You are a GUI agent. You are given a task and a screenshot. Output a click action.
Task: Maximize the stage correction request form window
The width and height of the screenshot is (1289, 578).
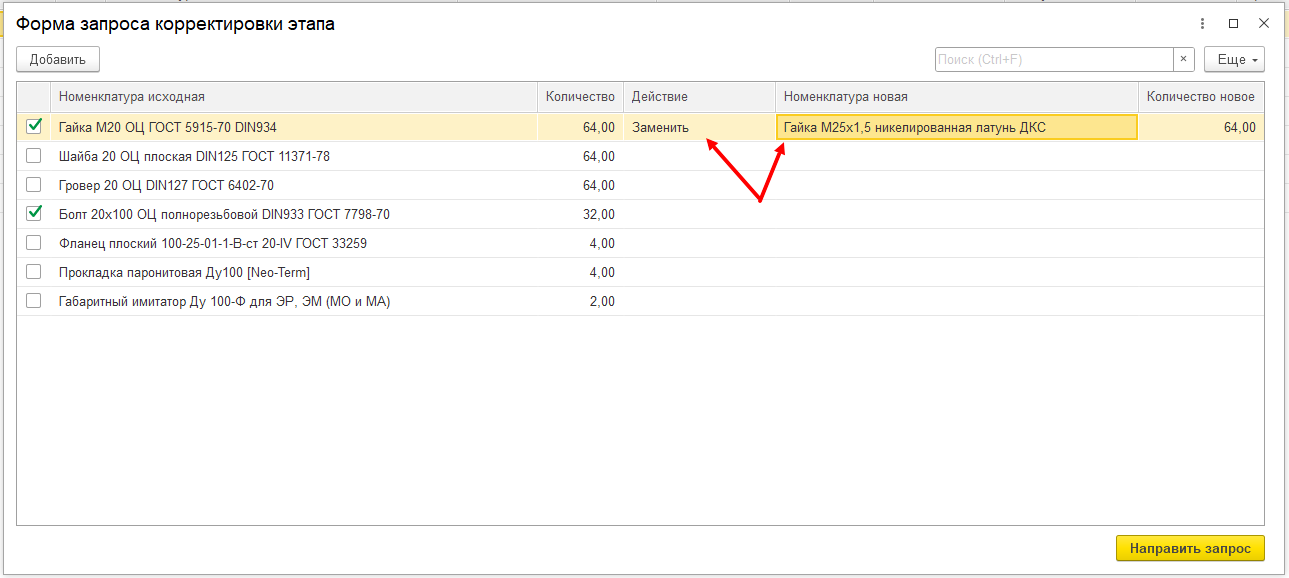[x=1233, y=24]
